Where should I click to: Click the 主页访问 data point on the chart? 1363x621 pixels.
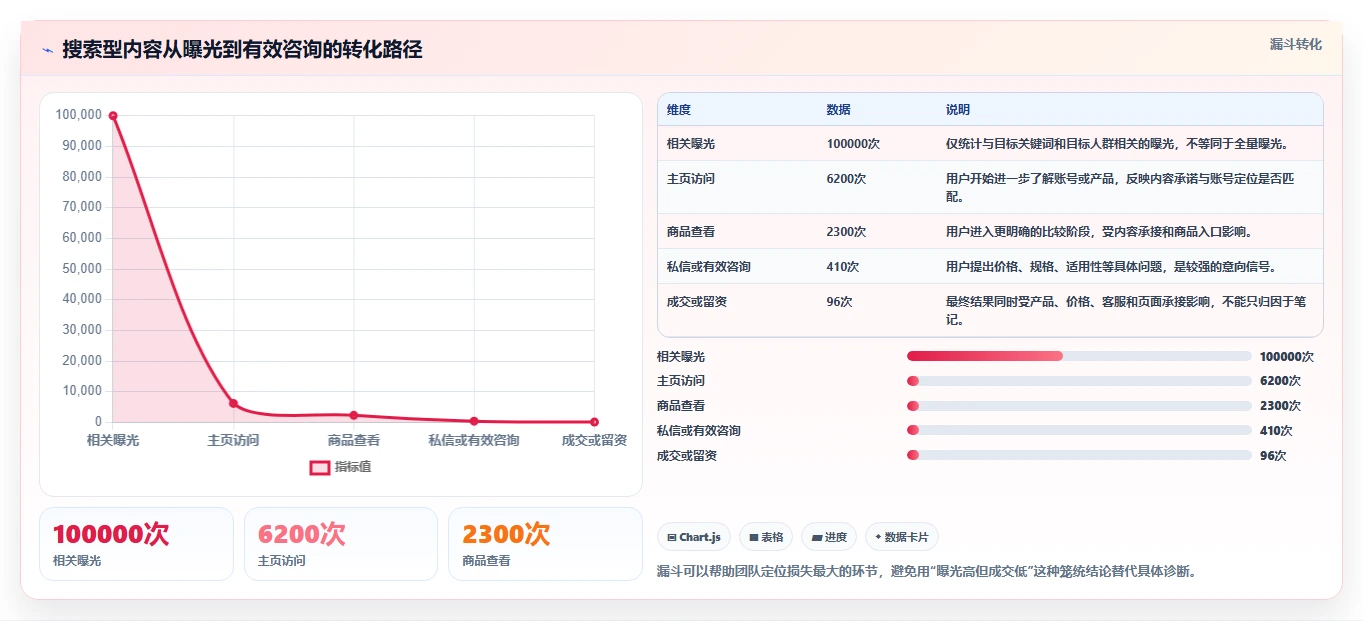coord(233,403)
